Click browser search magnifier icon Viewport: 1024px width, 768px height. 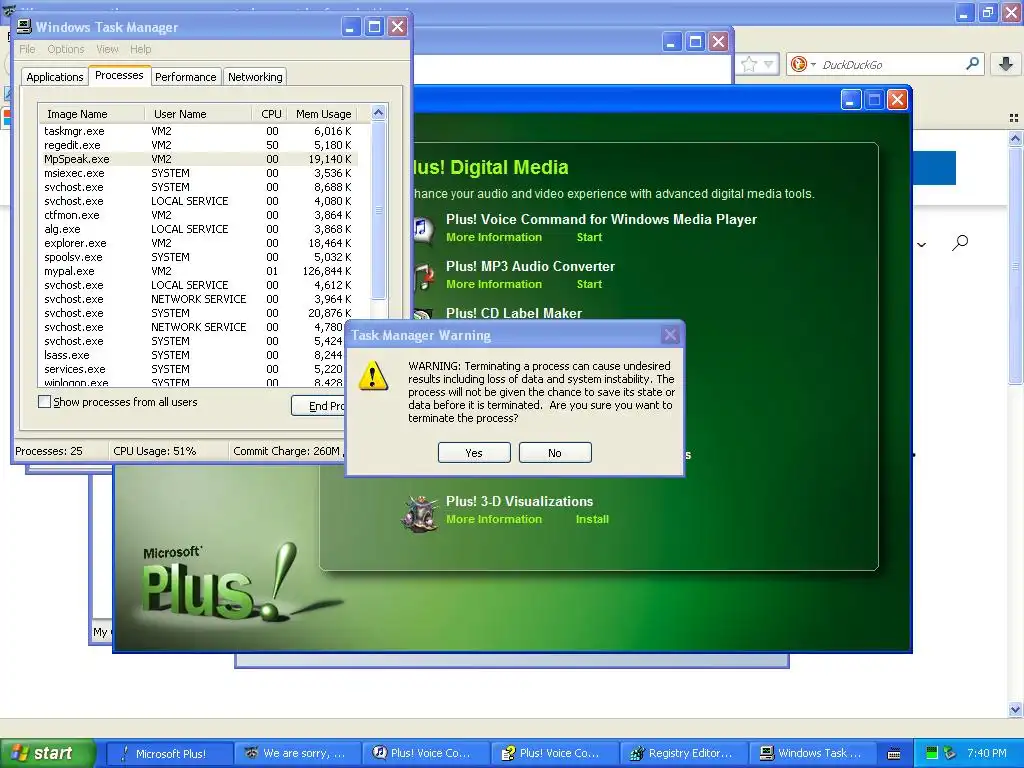(972, 63)
